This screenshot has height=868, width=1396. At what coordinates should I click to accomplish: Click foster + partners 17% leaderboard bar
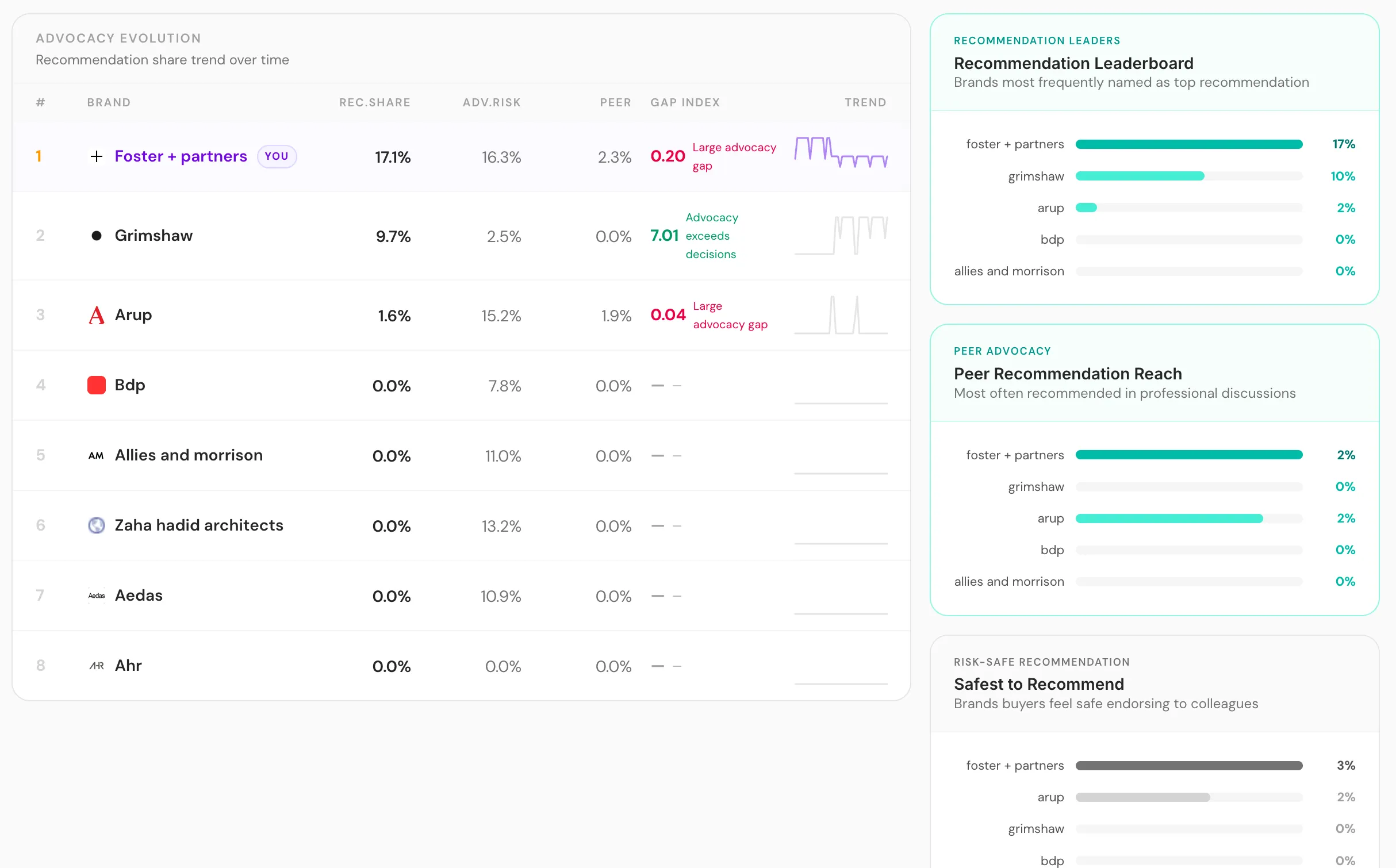(1189, 144)
